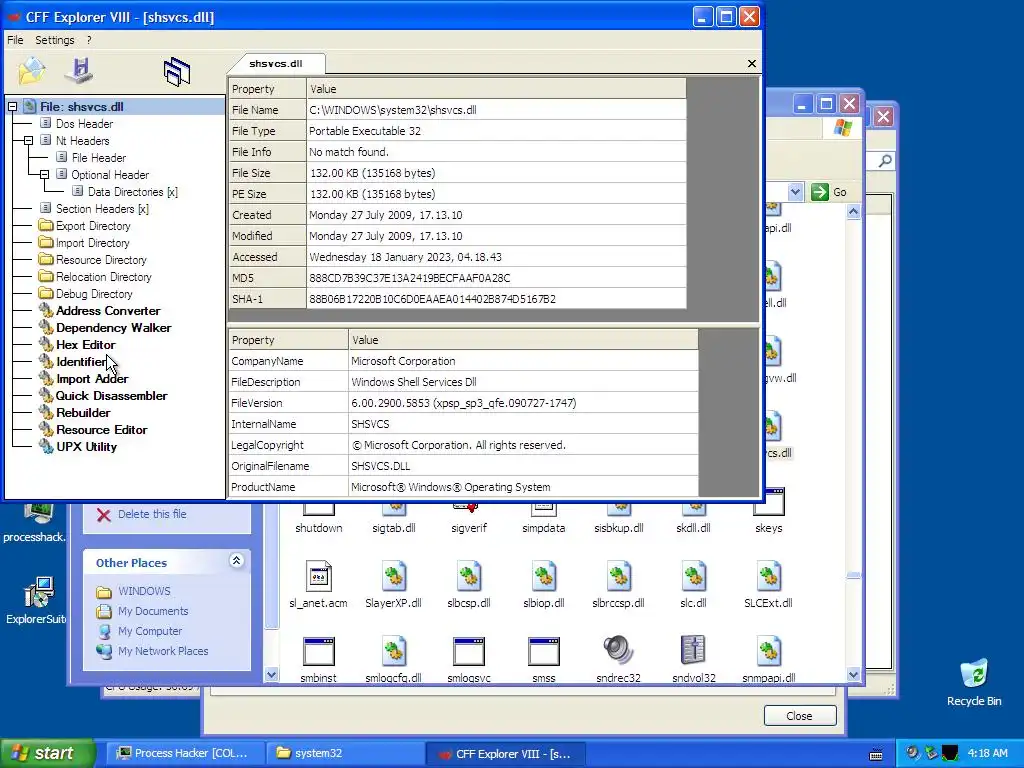Click the MD5 hash value cell
The image size is (1024, 768).
click(x=496, y=278)
